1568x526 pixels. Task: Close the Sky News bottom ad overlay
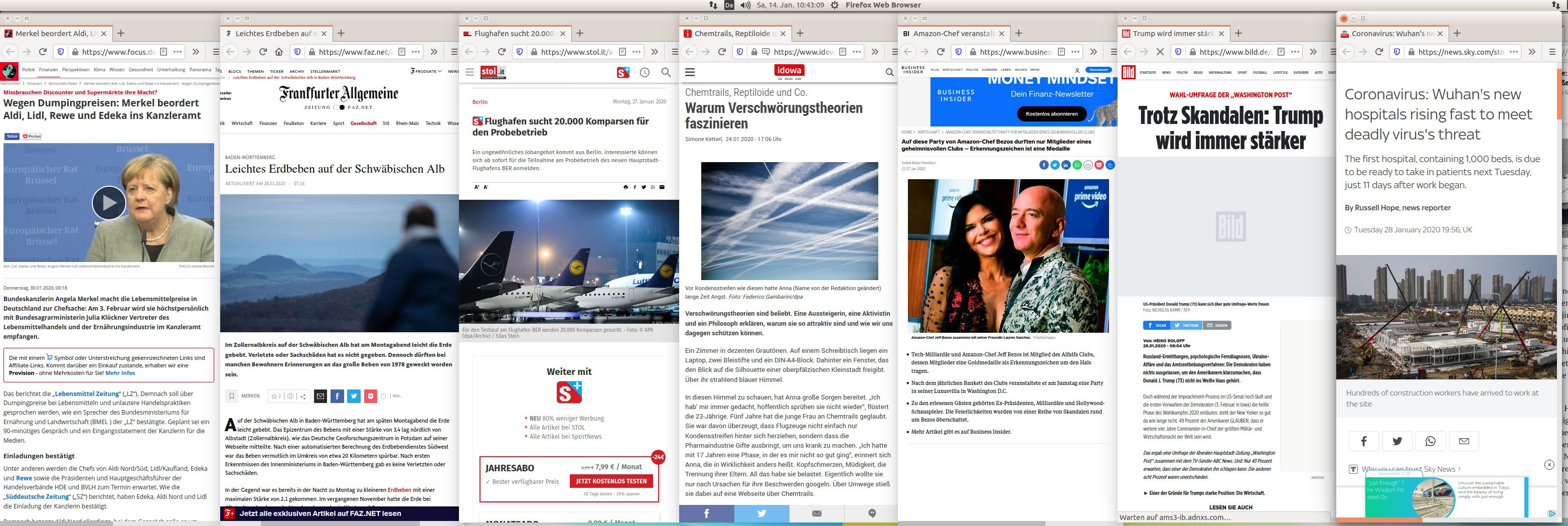pos(1549,464)
